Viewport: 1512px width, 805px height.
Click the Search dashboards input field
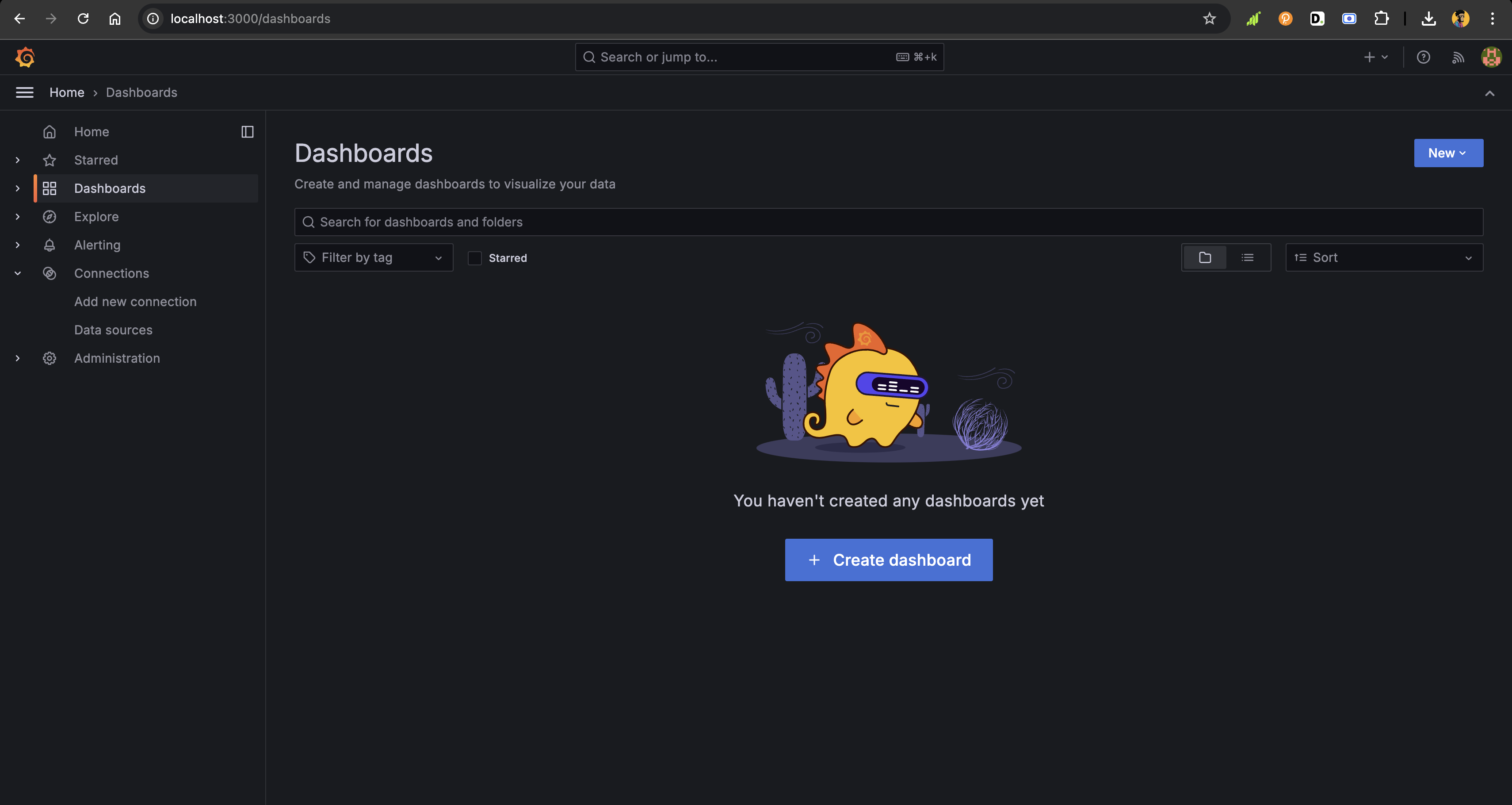889,221
